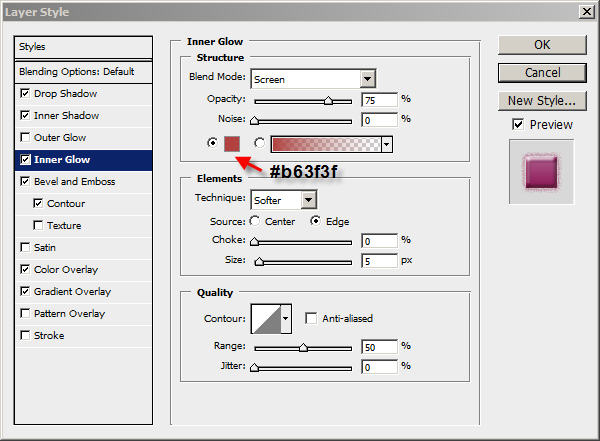The image size is (600, 441).
Task: Select the solid color radio button
Action: (212, 143)
